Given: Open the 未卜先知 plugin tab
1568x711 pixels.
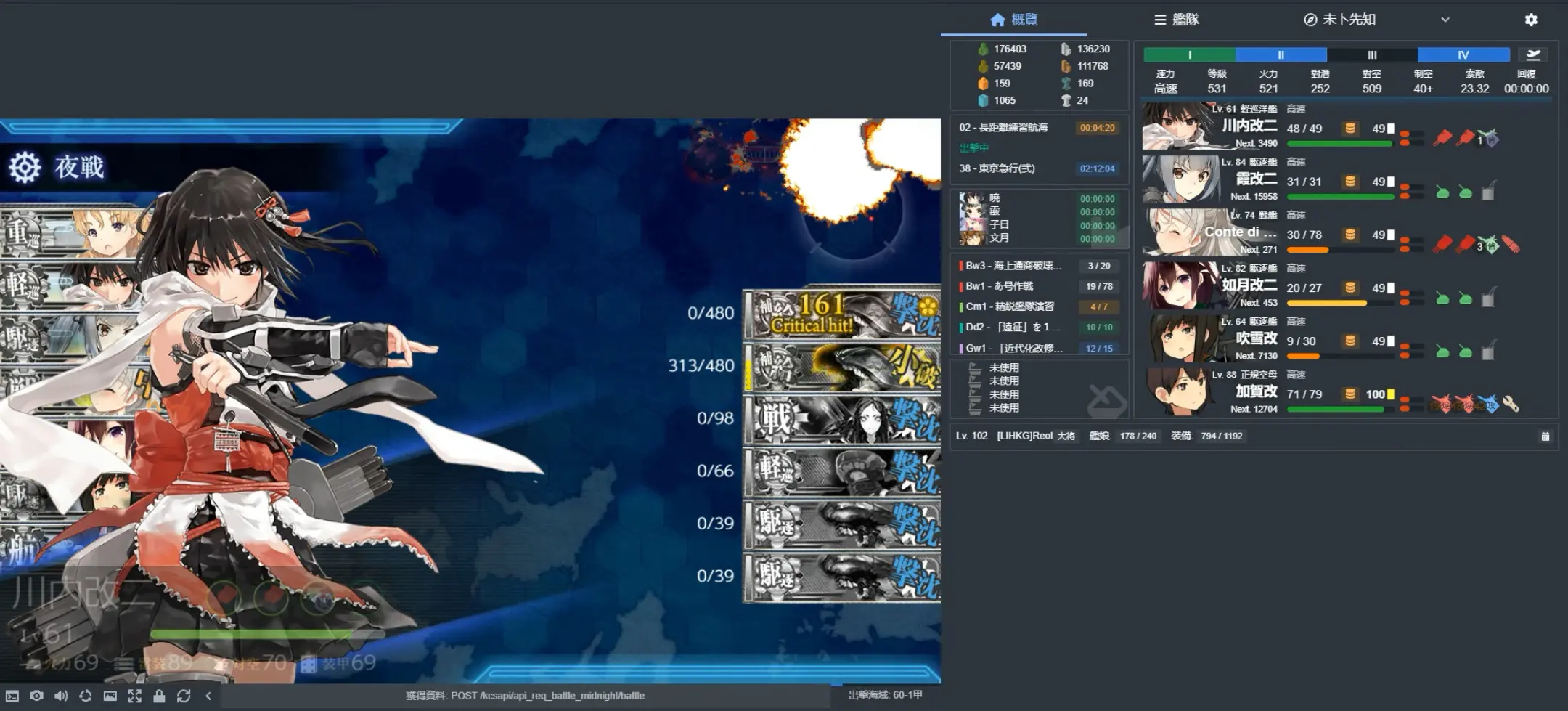Looking at the screenshot, I should click(x=1340, y=20).
